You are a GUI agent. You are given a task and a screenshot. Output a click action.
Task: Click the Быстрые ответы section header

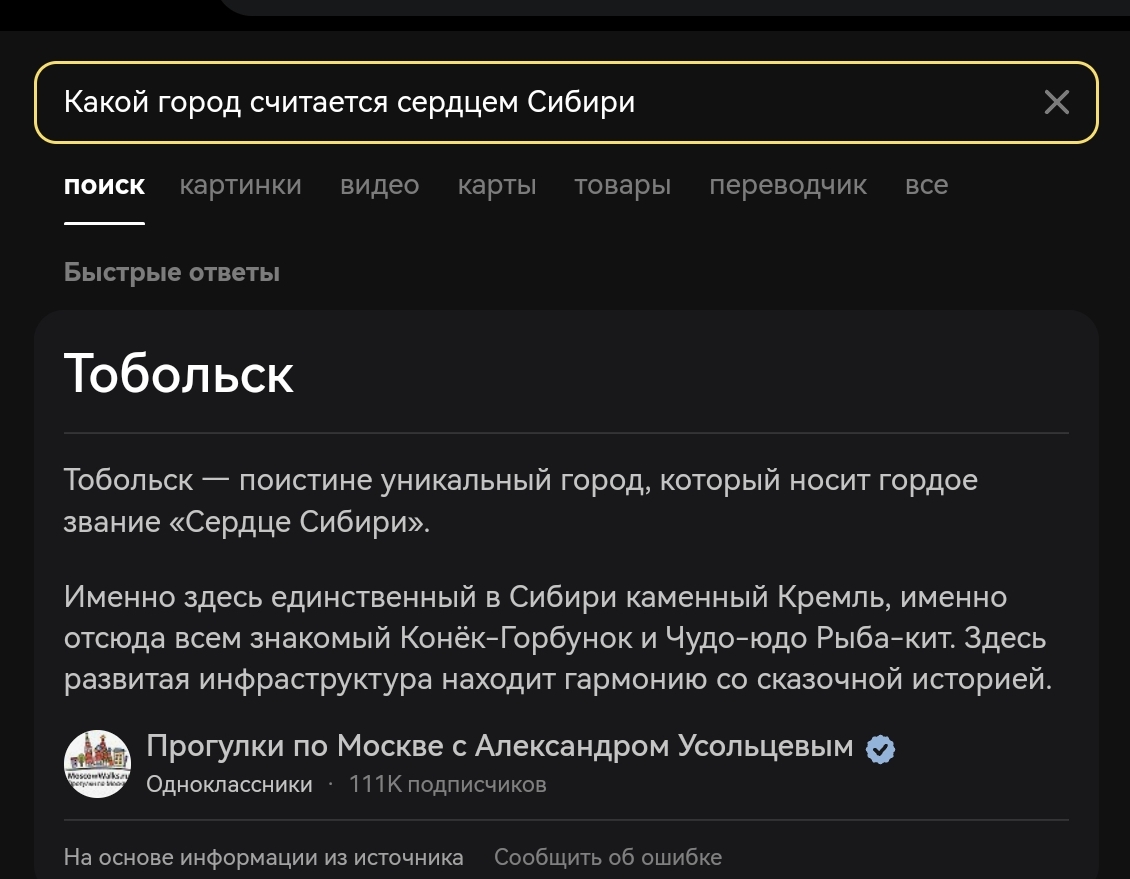click(x=172, y=272)
